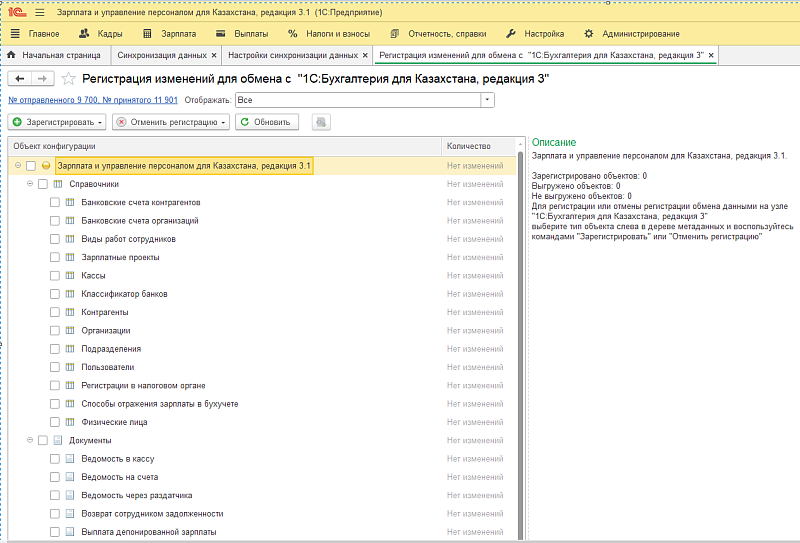800x543 pixels.
Task: Collapse the Документы tree node
Action: point(30,440)
